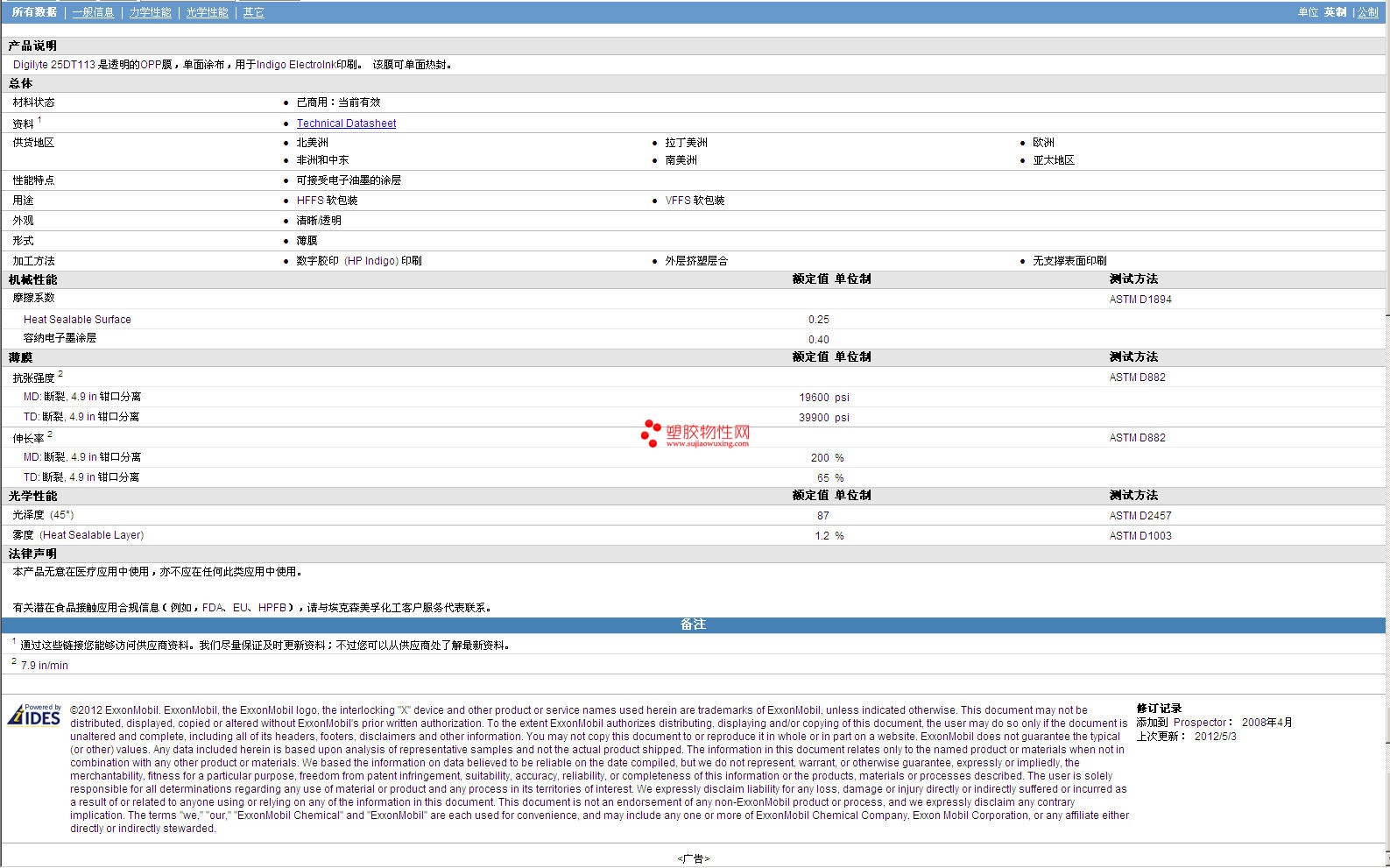Click the 7.9 in/min footnote

pos(44,666)
